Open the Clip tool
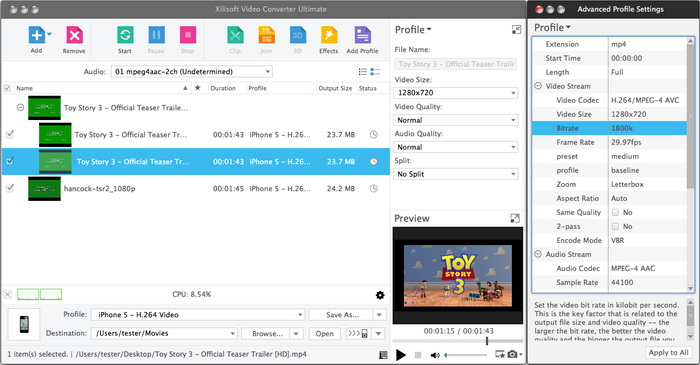This screenshot has width=700, height=365. tap(235, 35)
